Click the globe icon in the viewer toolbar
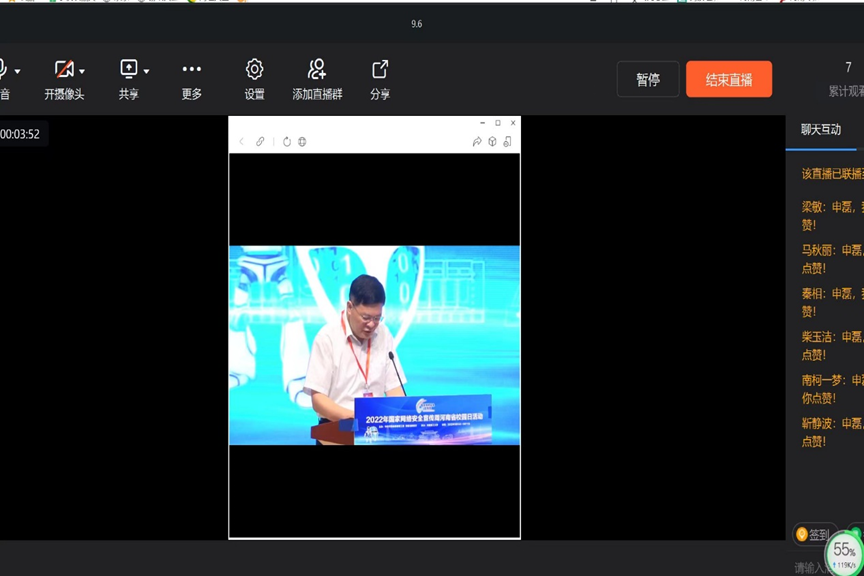The image size is (864, 576). point(302,142)
